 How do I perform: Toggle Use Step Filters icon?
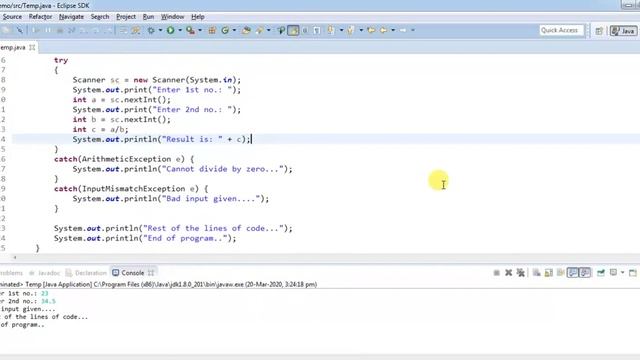tap(136, 30)
